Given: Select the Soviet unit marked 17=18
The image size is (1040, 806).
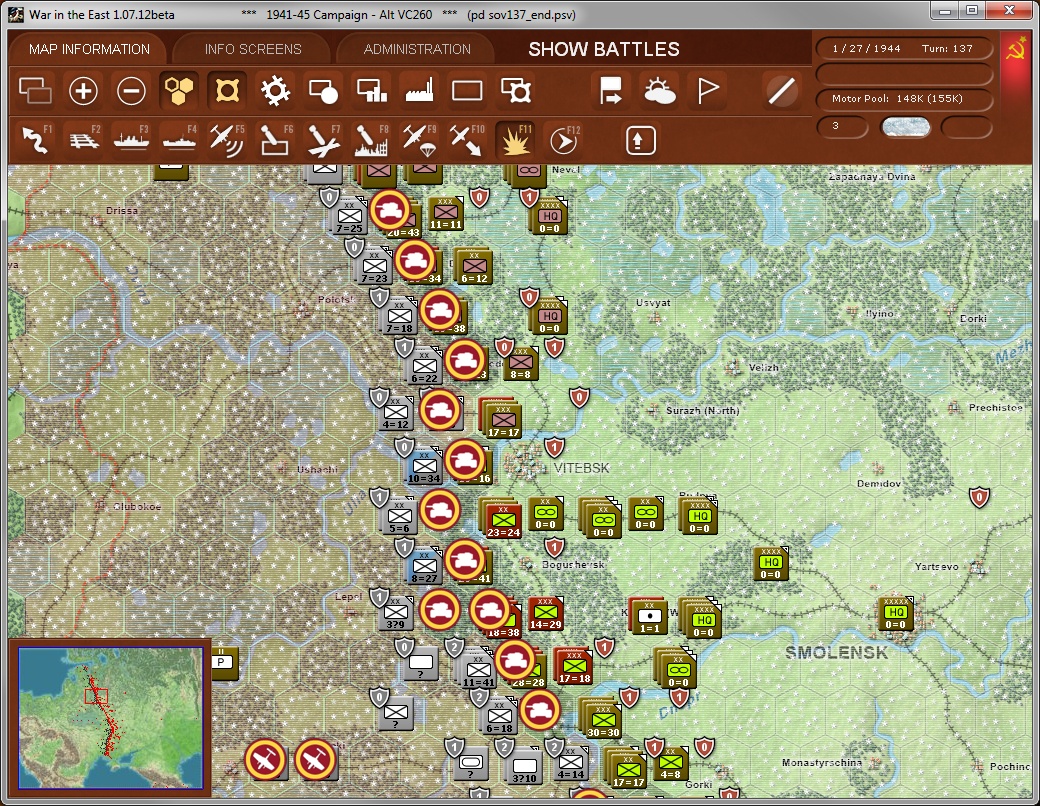Looking at the screenshot, I should (574, 667).
